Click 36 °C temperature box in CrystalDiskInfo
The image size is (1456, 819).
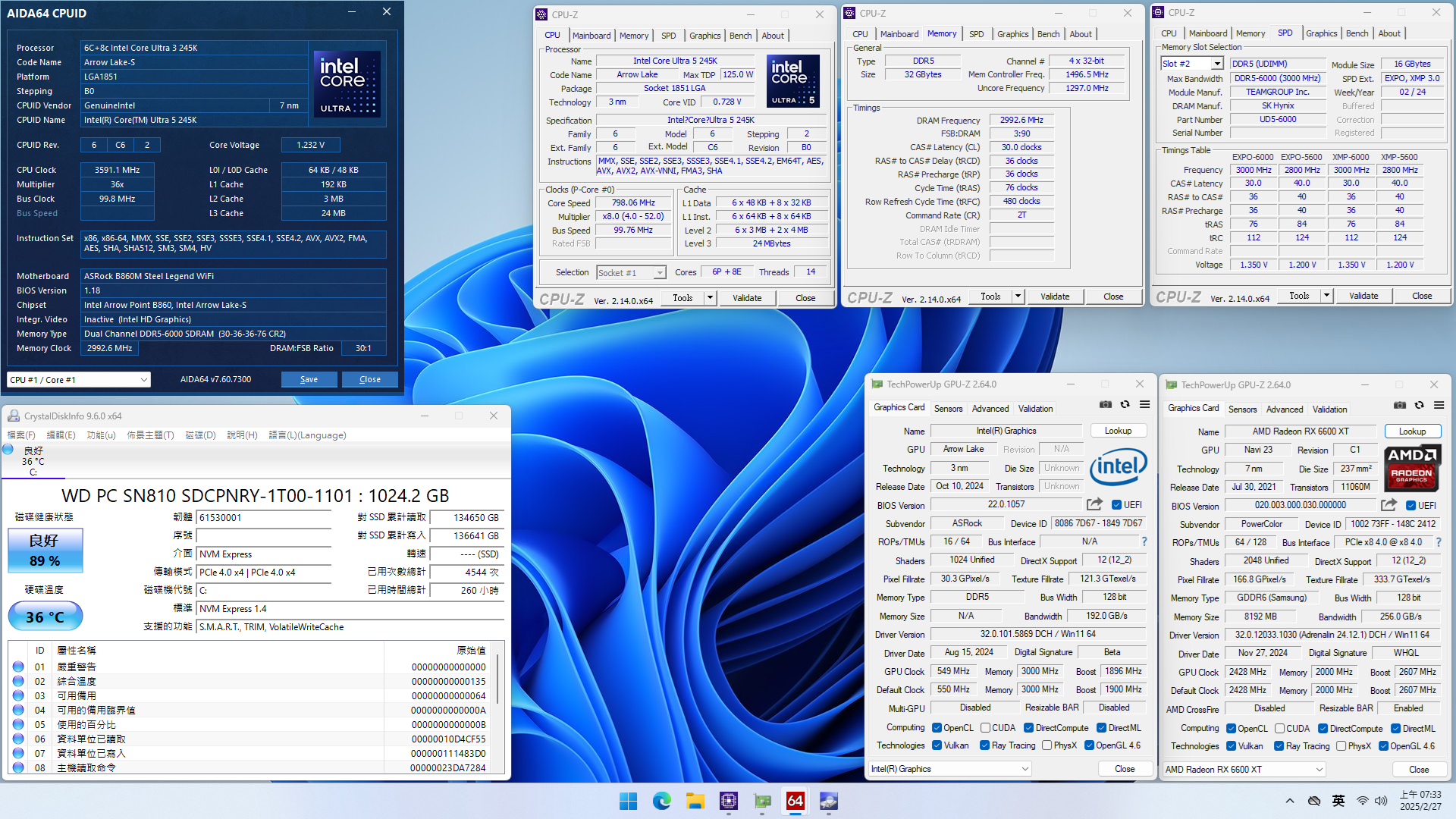click(x=45, y=617)
